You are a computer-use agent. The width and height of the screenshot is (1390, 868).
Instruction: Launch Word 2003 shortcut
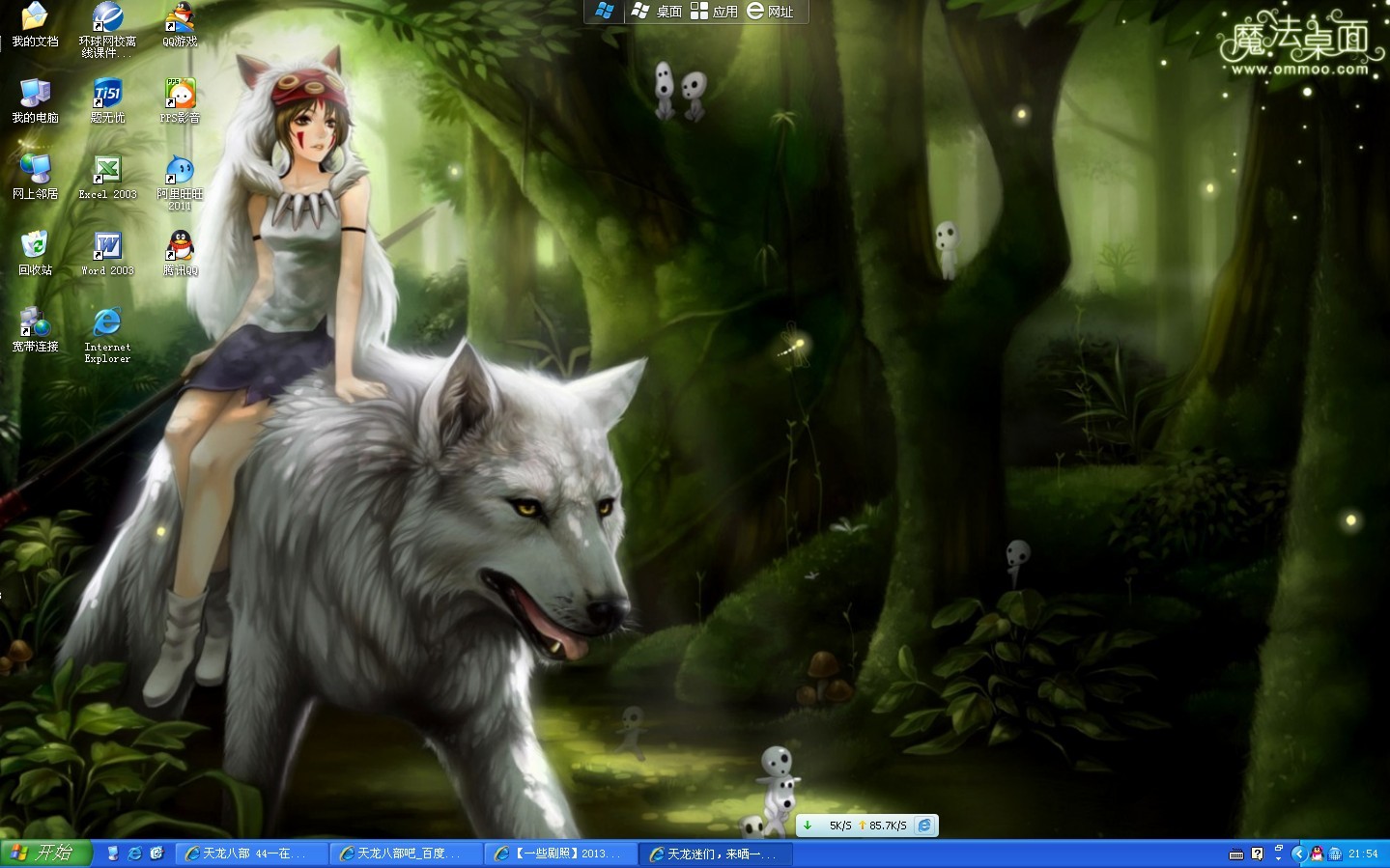pyautogui.click(x=107, y=254)
